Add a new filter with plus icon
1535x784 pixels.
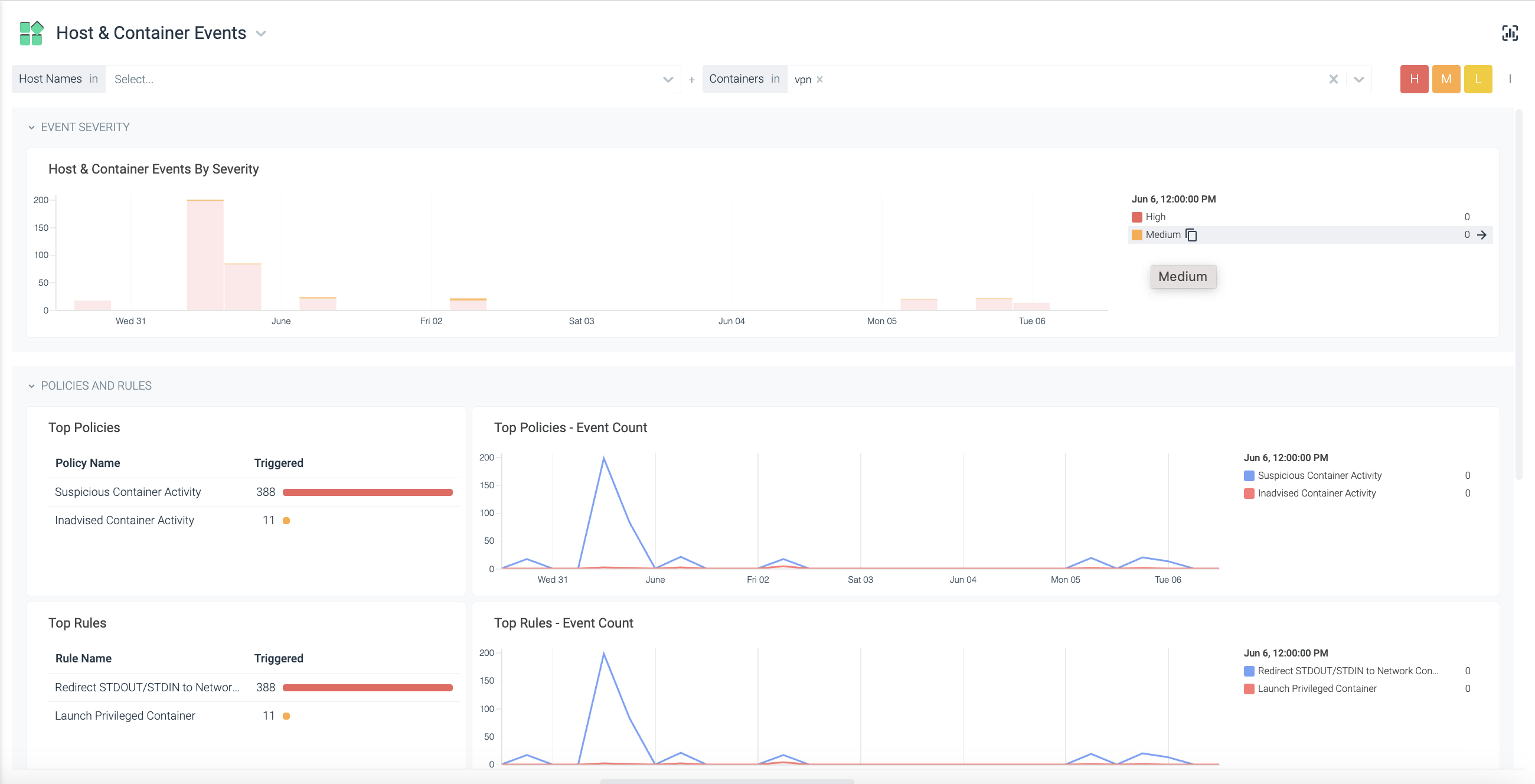coord(691,79)
